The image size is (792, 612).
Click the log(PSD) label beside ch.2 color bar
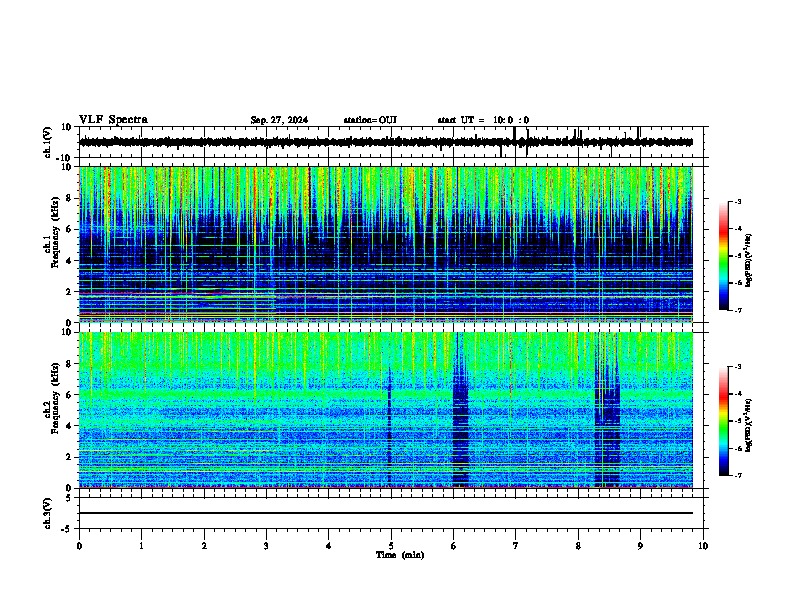[749, 426]
